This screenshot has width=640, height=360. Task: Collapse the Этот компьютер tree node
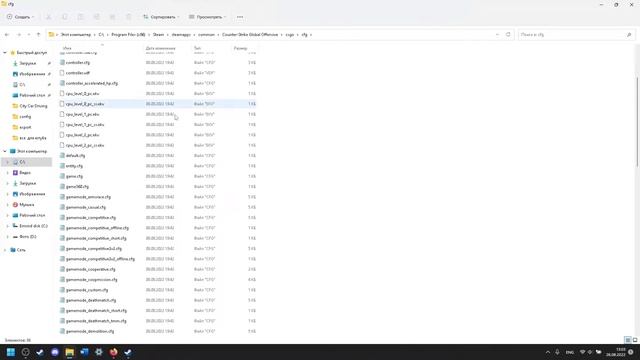pos(5,151)
